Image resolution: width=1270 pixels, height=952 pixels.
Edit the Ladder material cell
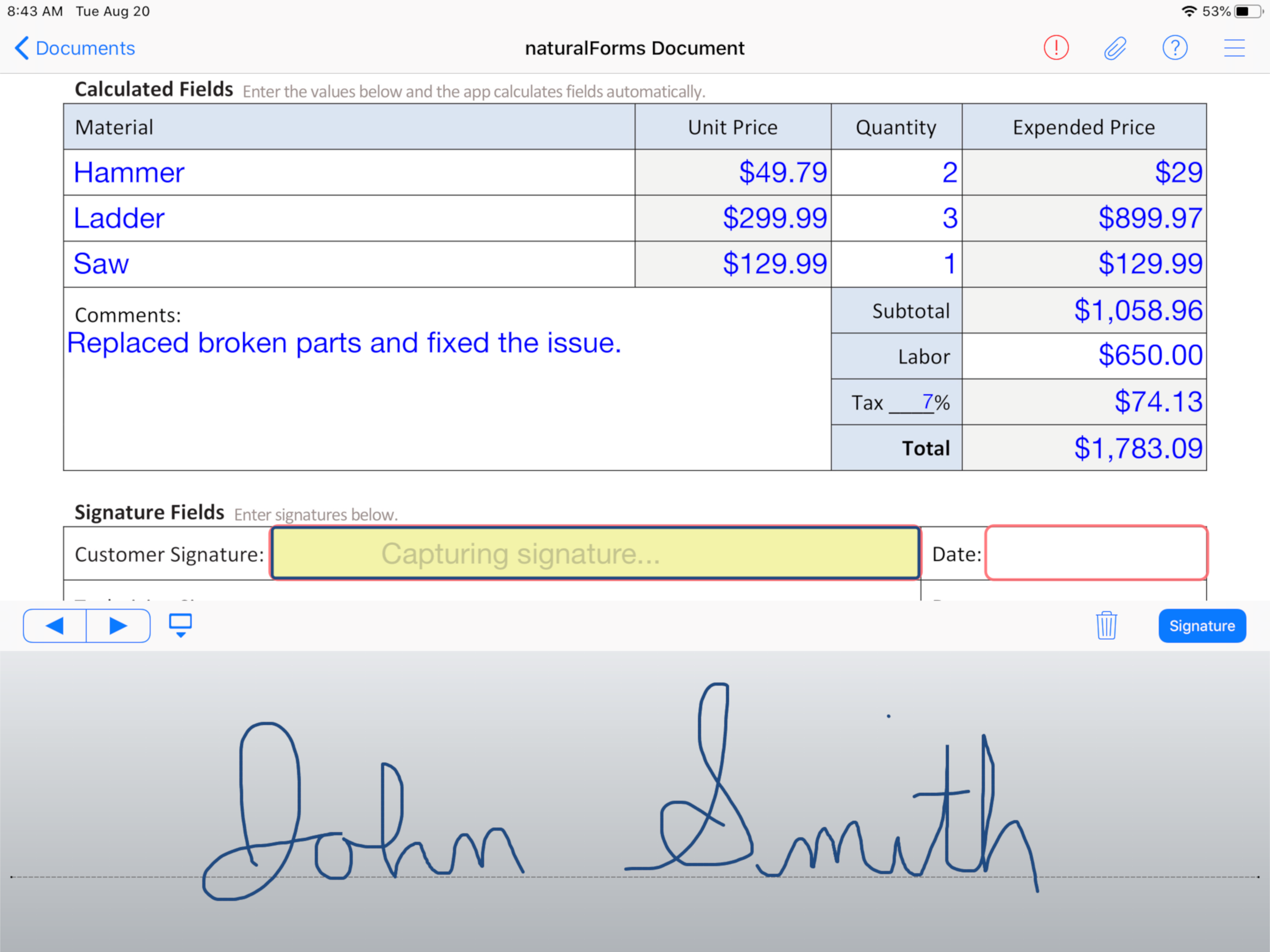coord(349,218)
